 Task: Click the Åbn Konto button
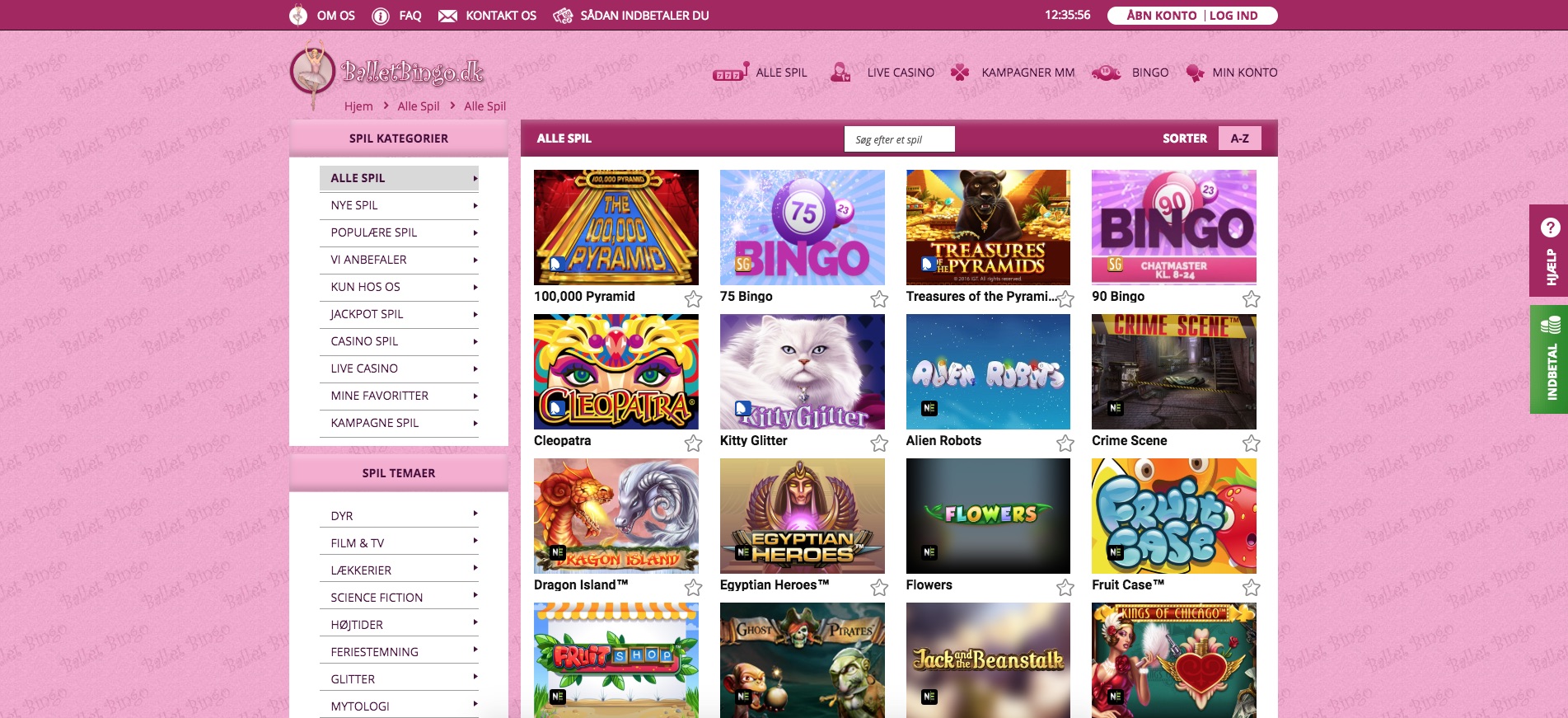click(1161, 16)
